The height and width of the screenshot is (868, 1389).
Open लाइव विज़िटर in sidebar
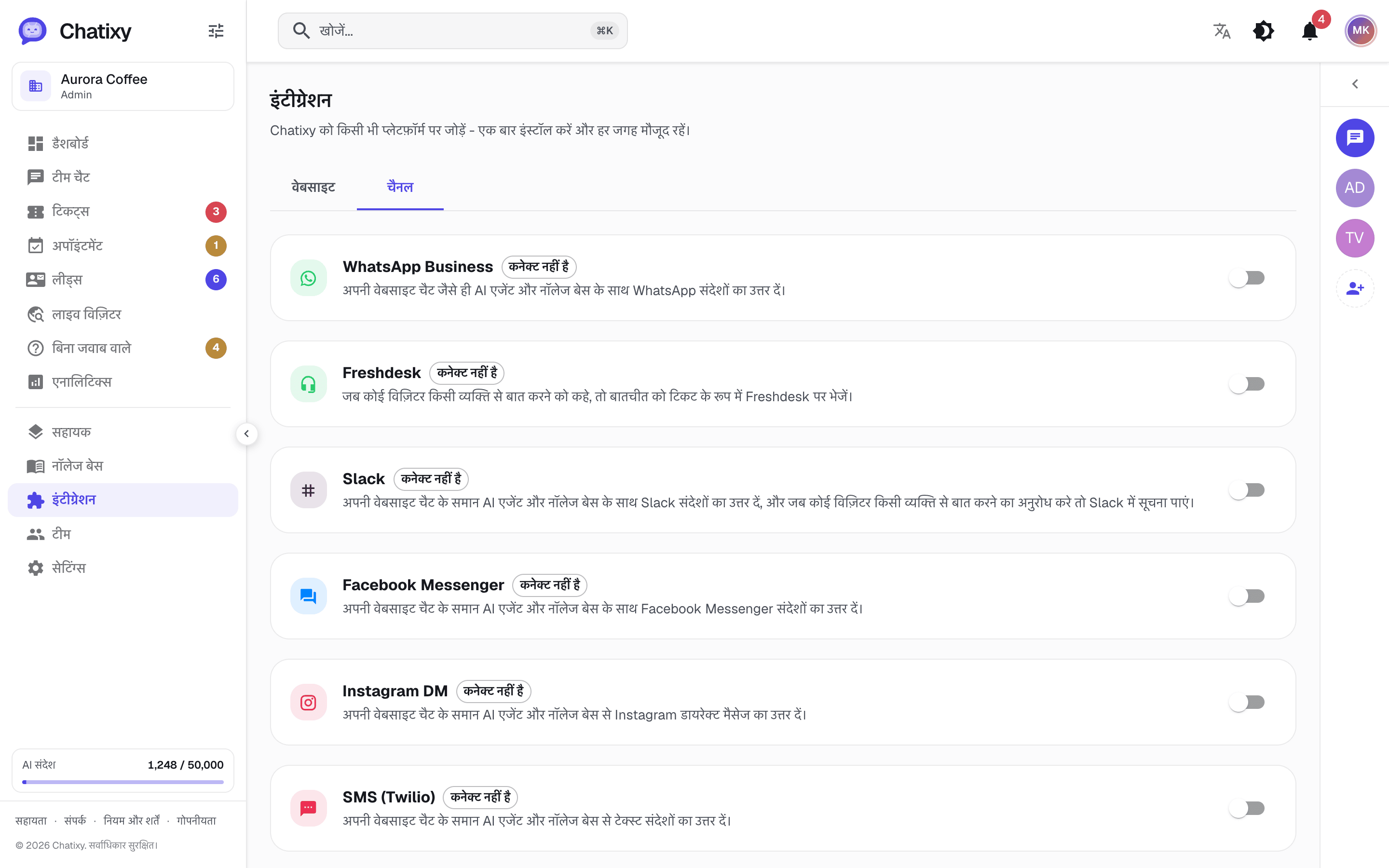point(123,314)
